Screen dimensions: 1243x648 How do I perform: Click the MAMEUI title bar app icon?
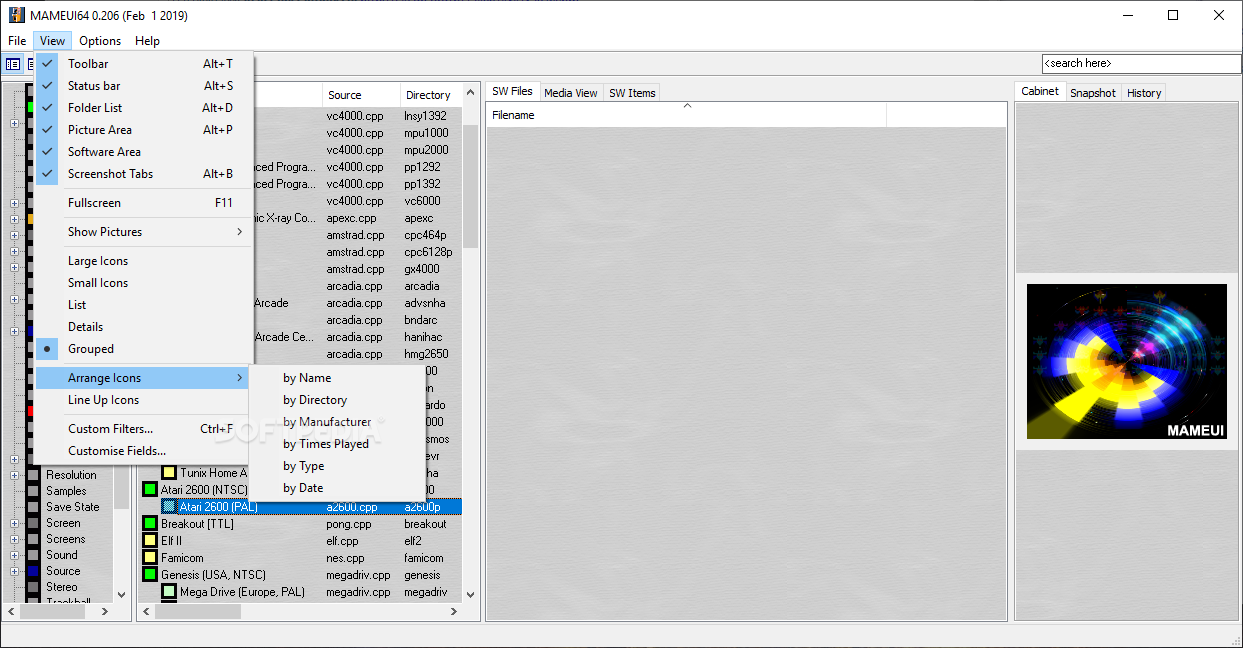(16, 15)
